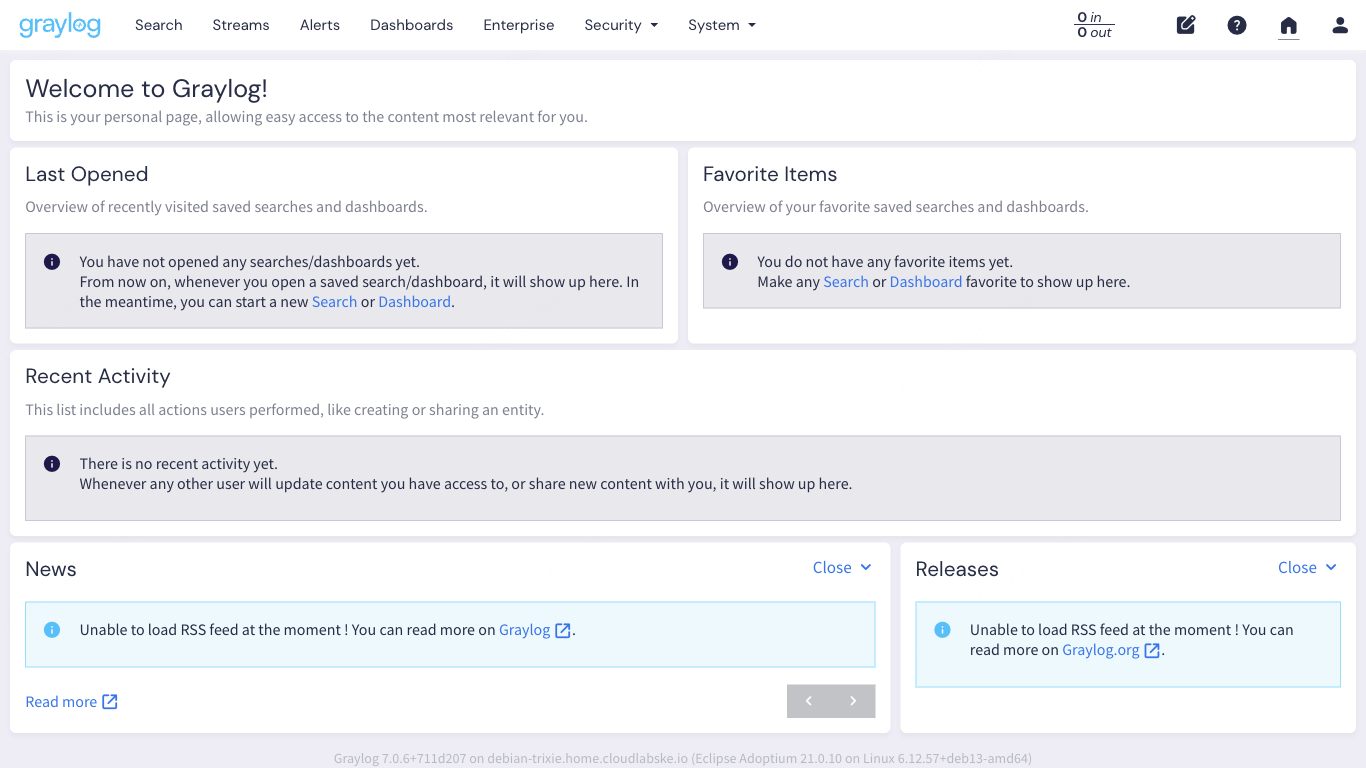Click the Welcome to Graylog! heading
1366x768 pixels.
[x=146, y=88]
